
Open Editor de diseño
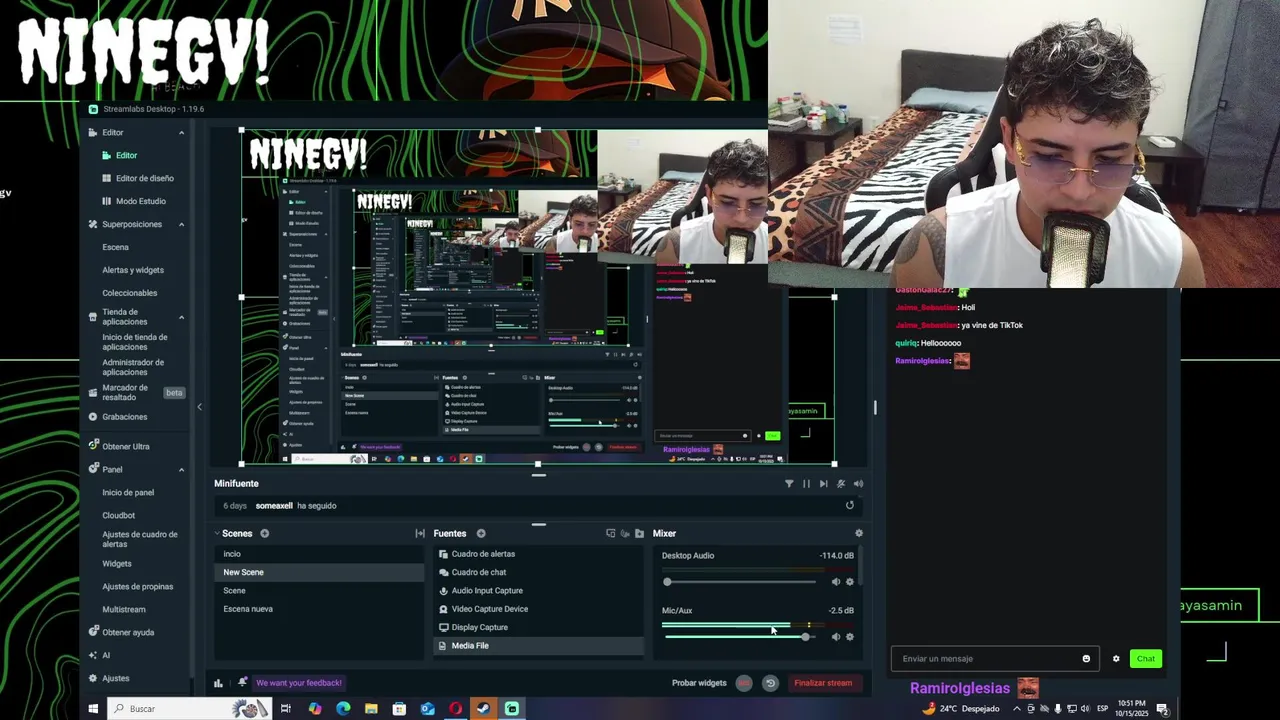pos(144,178)
